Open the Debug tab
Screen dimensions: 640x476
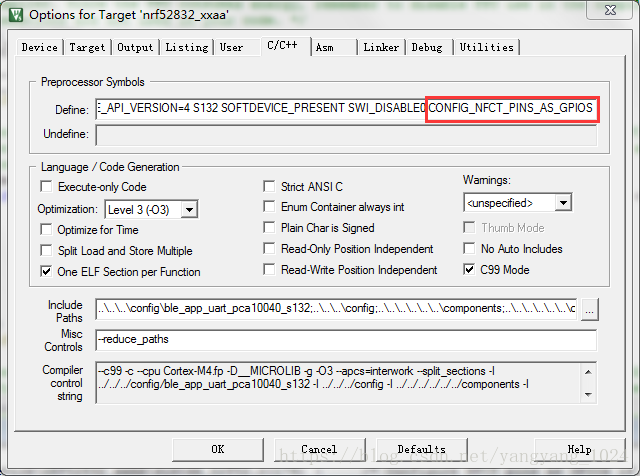click(x=427, y=47)
